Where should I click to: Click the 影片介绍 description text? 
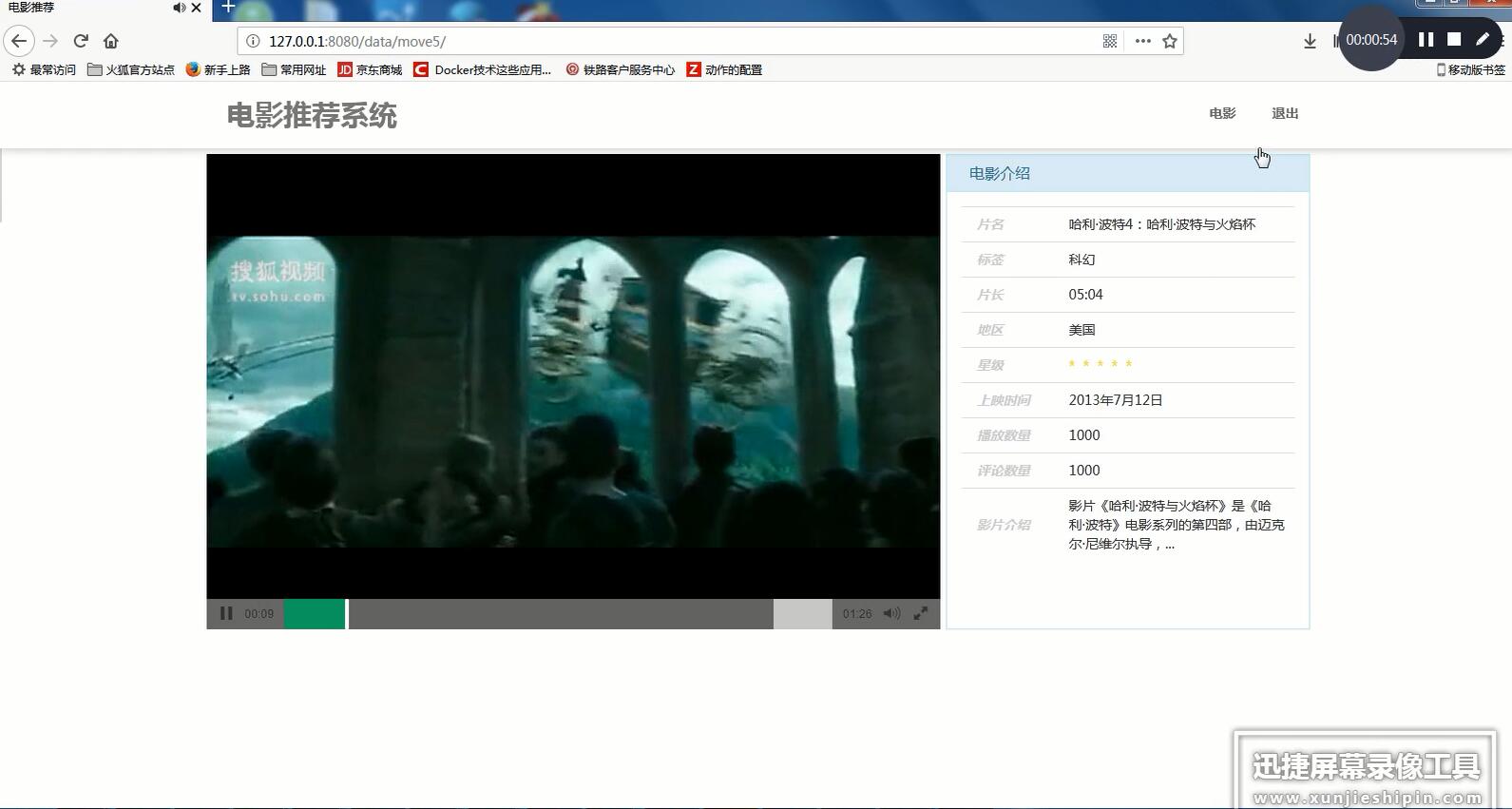[1177, 525]
